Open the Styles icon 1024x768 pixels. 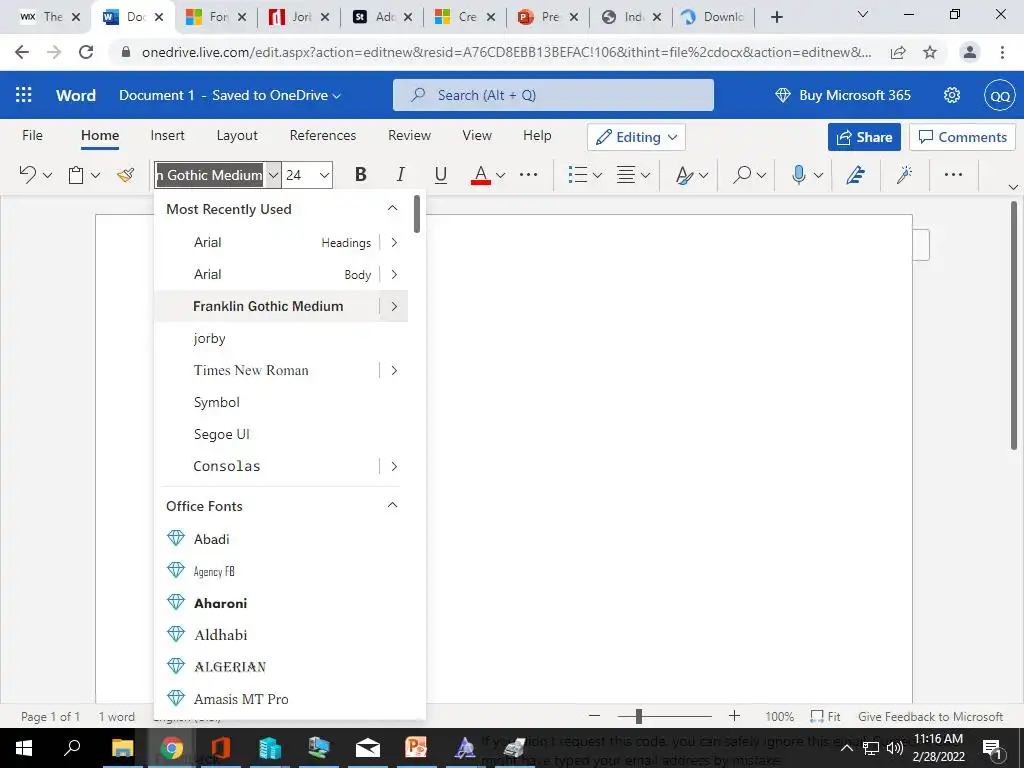[684, 175]
